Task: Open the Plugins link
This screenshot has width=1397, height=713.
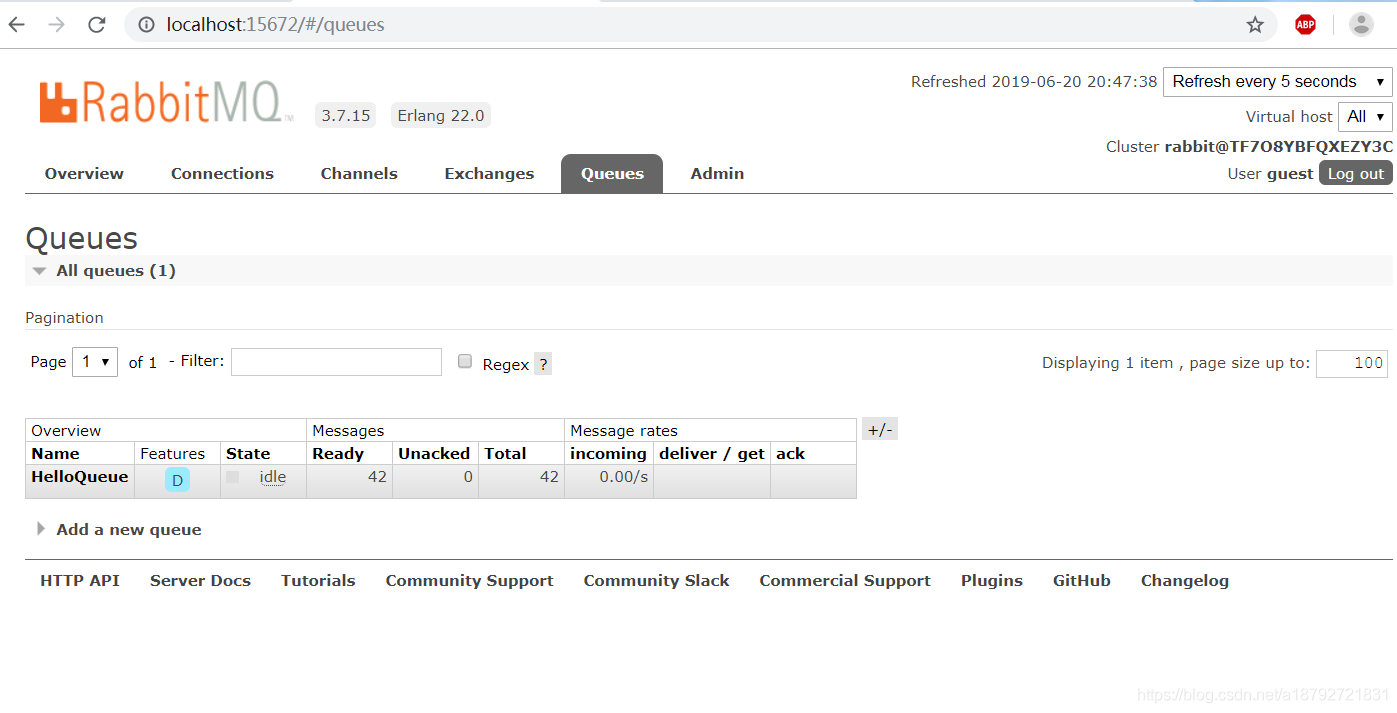Action: [992, 581]
